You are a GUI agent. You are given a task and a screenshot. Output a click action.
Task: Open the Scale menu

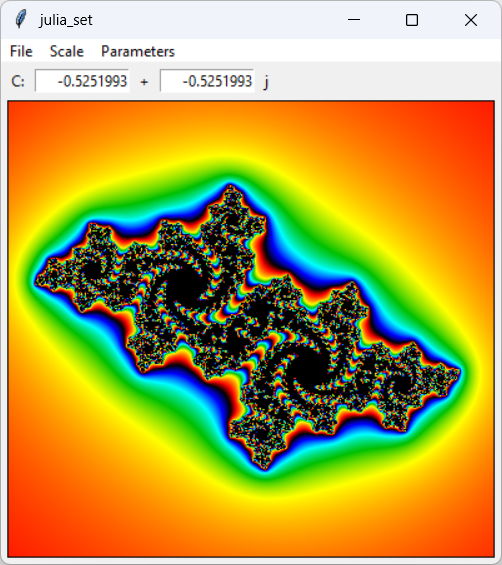(67, 51)
